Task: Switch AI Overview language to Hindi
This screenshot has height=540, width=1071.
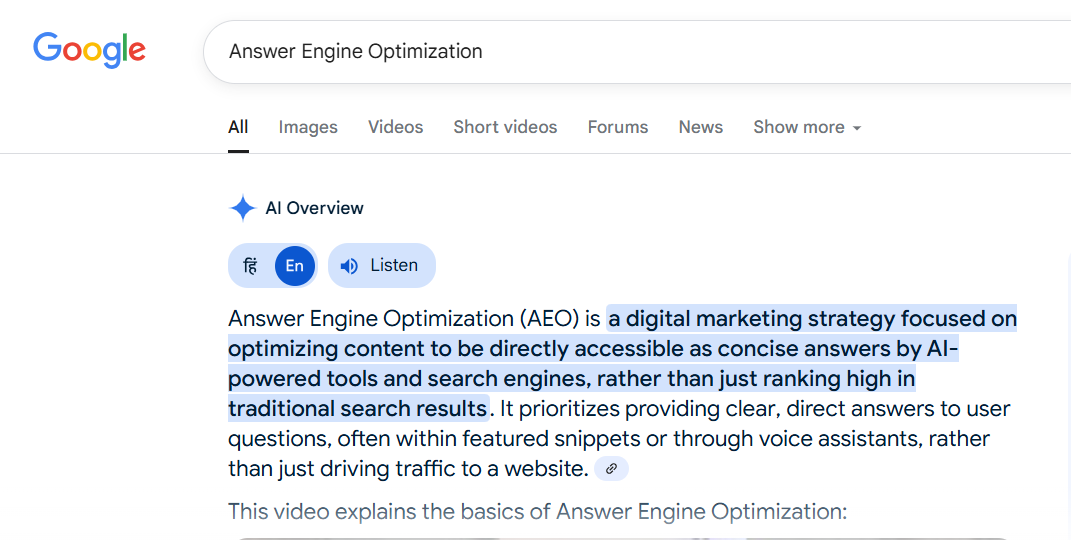Action: point(251,266)
